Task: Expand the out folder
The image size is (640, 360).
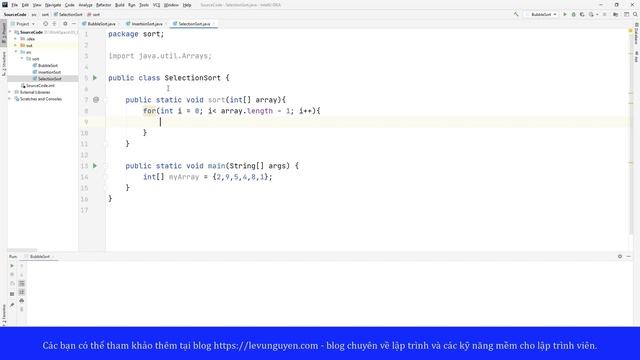Action: [16, 45]
